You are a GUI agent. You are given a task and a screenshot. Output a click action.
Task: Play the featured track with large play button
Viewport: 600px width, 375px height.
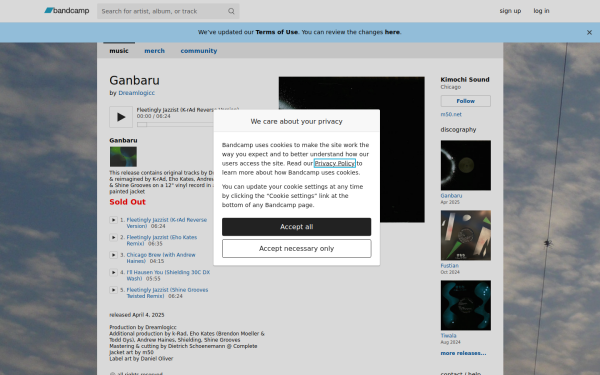pyautogui.click(x=121, y=117)
